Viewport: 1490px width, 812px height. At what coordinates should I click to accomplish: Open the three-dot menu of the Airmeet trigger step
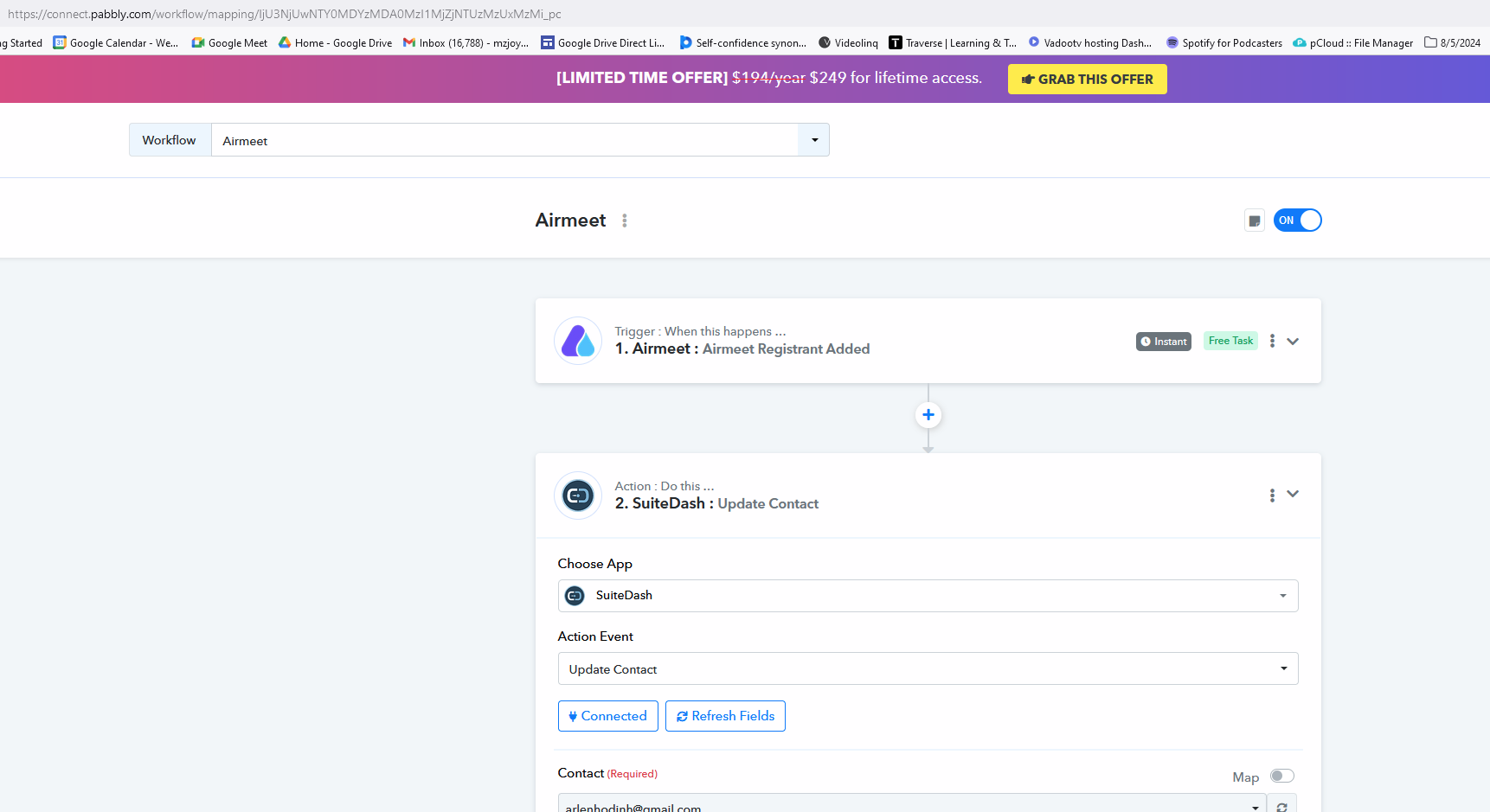coord(1272,341)
